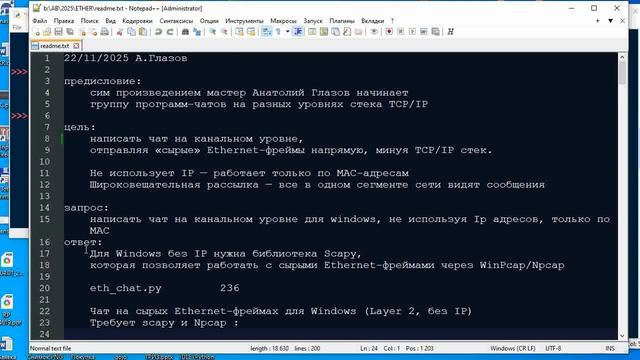
Task: Close all documents from toolbar
Action: [93, 32]
